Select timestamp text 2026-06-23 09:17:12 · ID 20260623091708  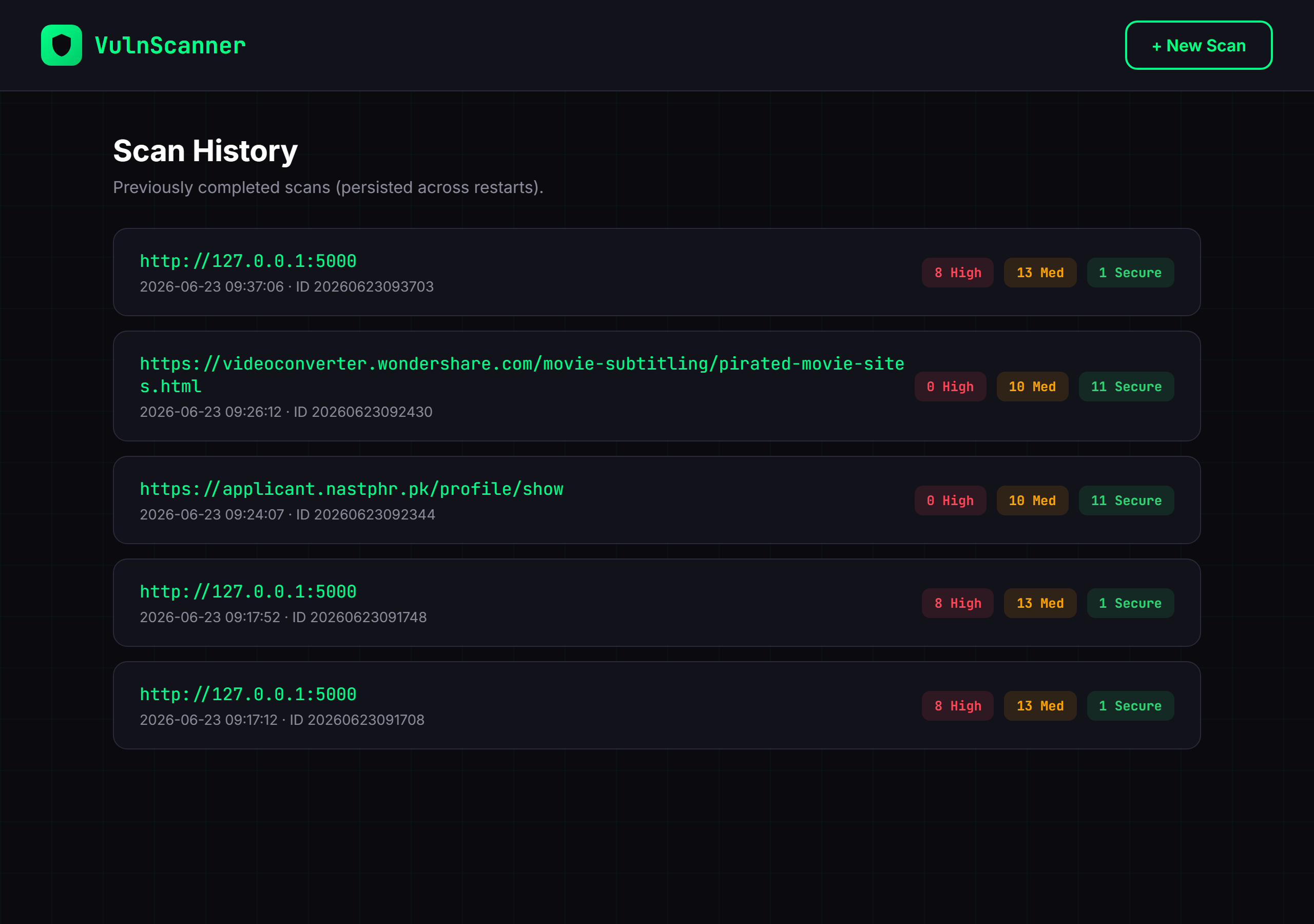(x=282, y=720)
